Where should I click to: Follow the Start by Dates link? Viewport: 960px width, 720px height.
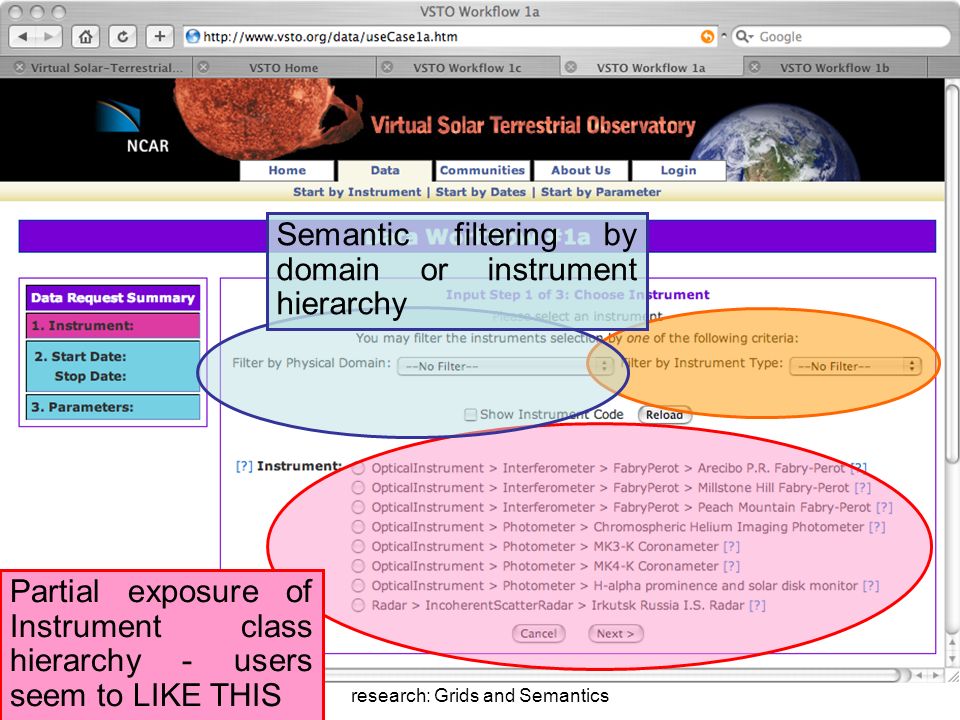coord(481,192)
